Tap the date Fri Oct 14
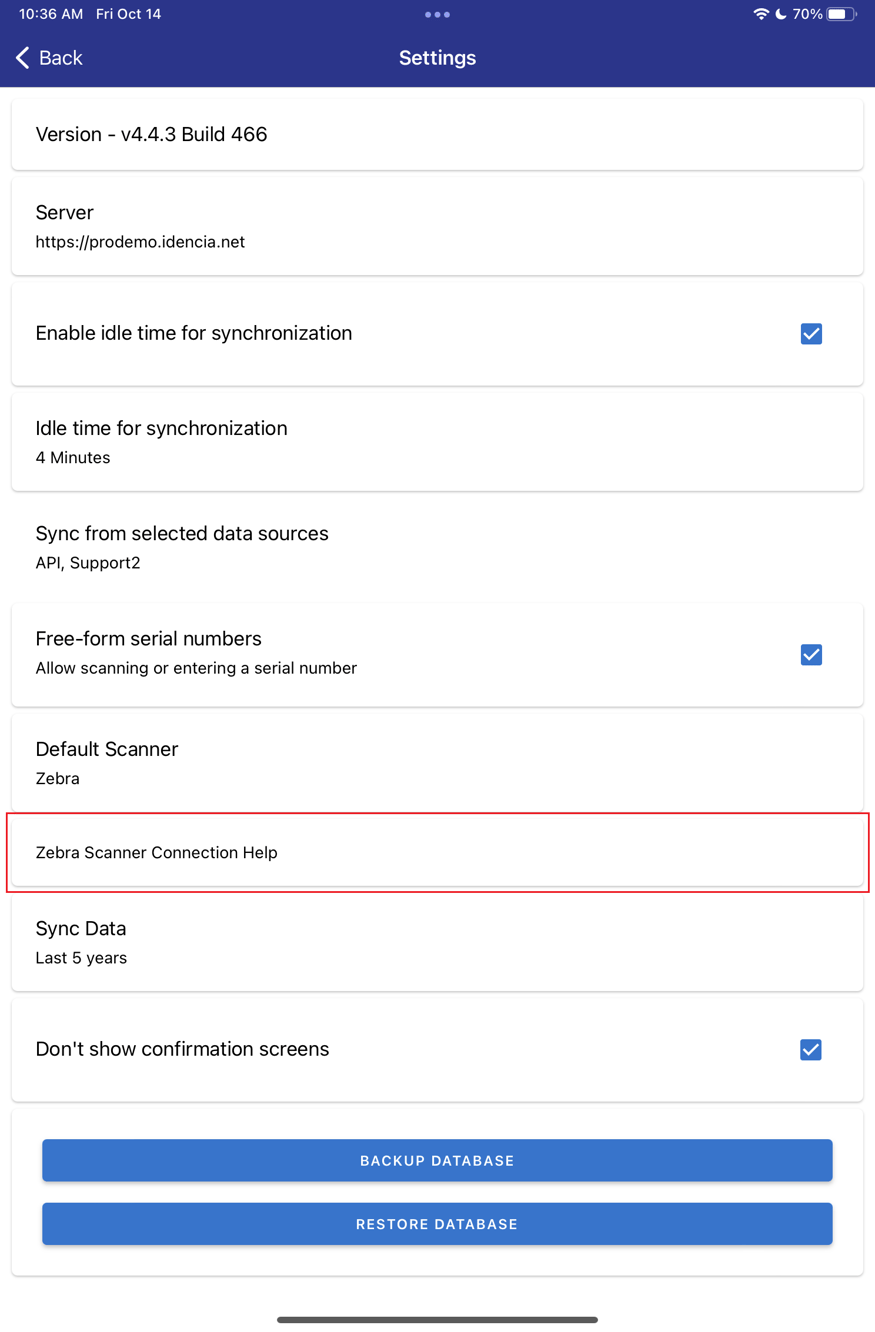This screenshot has height=1332, width=875. point(128,14)
